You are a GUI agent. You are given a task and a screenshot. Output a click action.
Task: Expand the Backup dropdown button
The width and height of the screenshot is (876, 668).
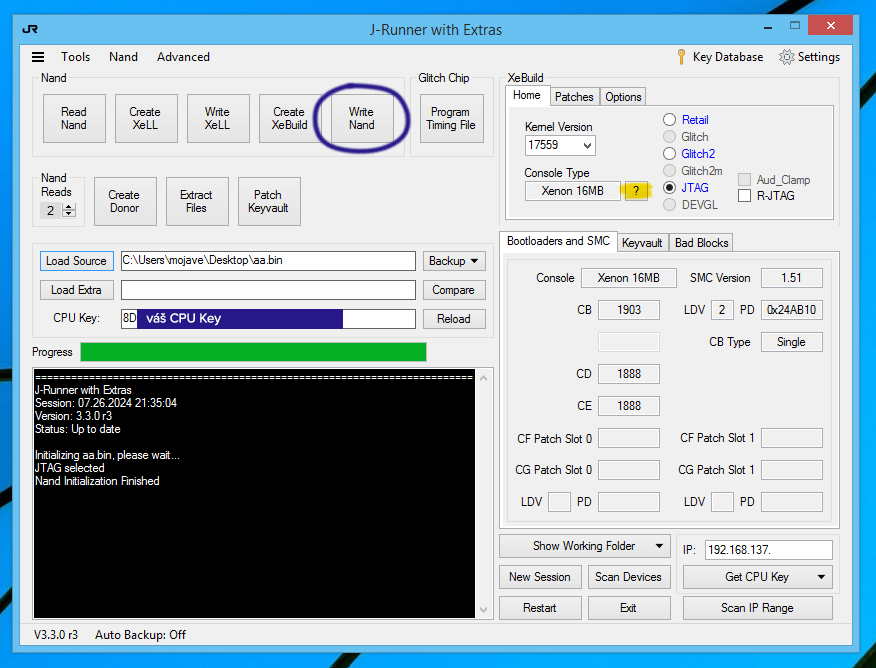454,261
